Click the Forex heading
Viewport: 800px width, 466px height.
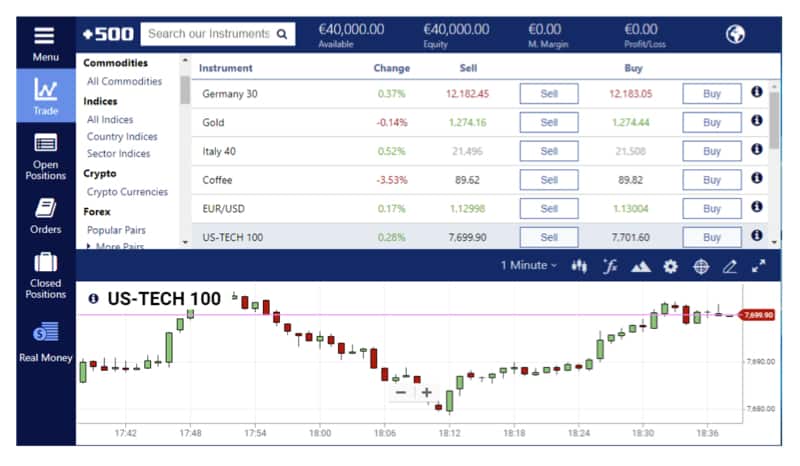(x=97, y=211)
